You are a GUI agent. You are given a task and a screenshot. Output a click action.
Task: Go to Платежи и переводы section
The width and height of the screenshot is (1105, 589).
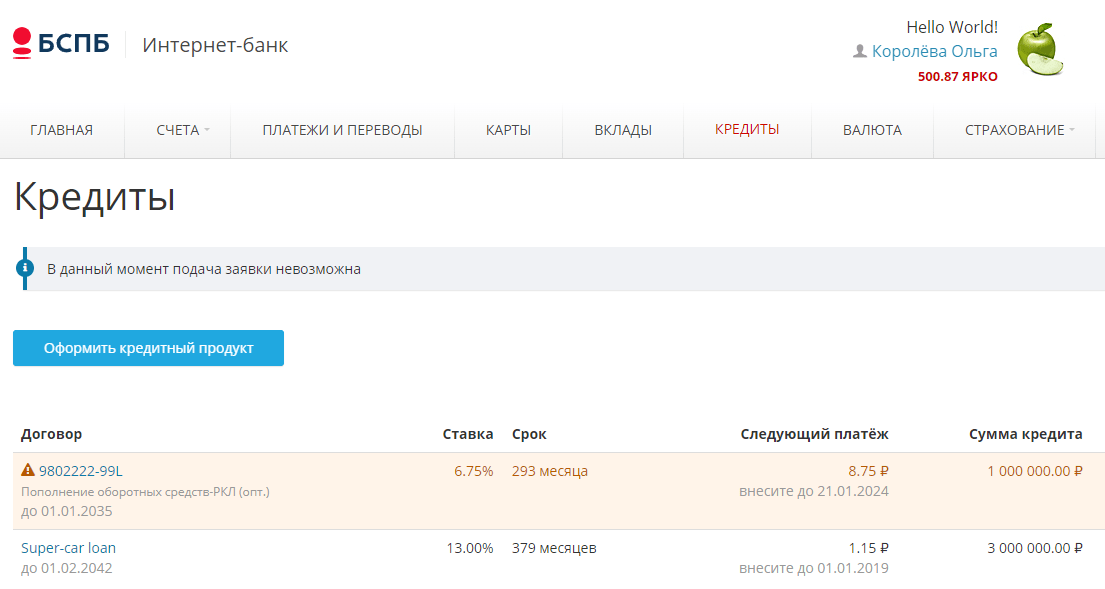click(x=342, y=130)
